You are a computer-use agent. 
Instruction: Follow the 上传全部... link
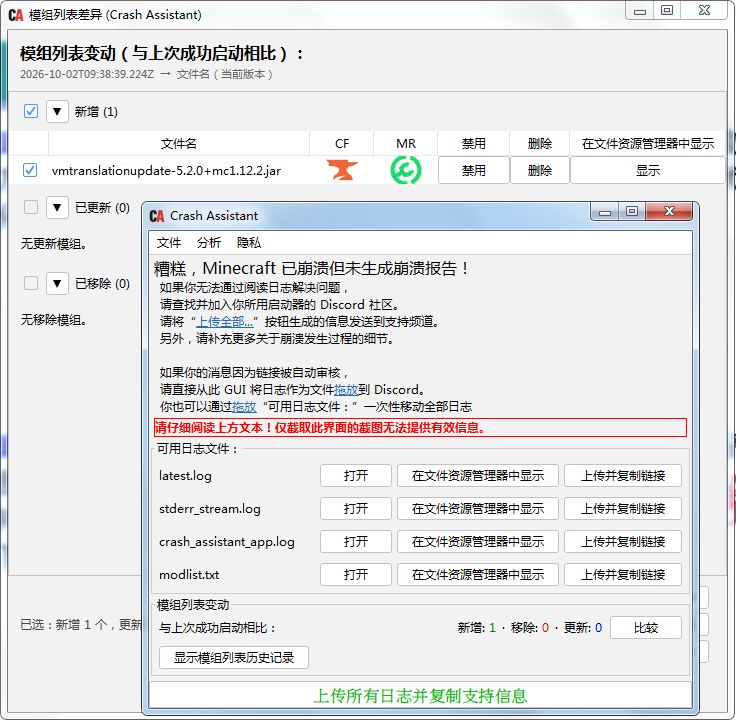click(x=225, y=322)
